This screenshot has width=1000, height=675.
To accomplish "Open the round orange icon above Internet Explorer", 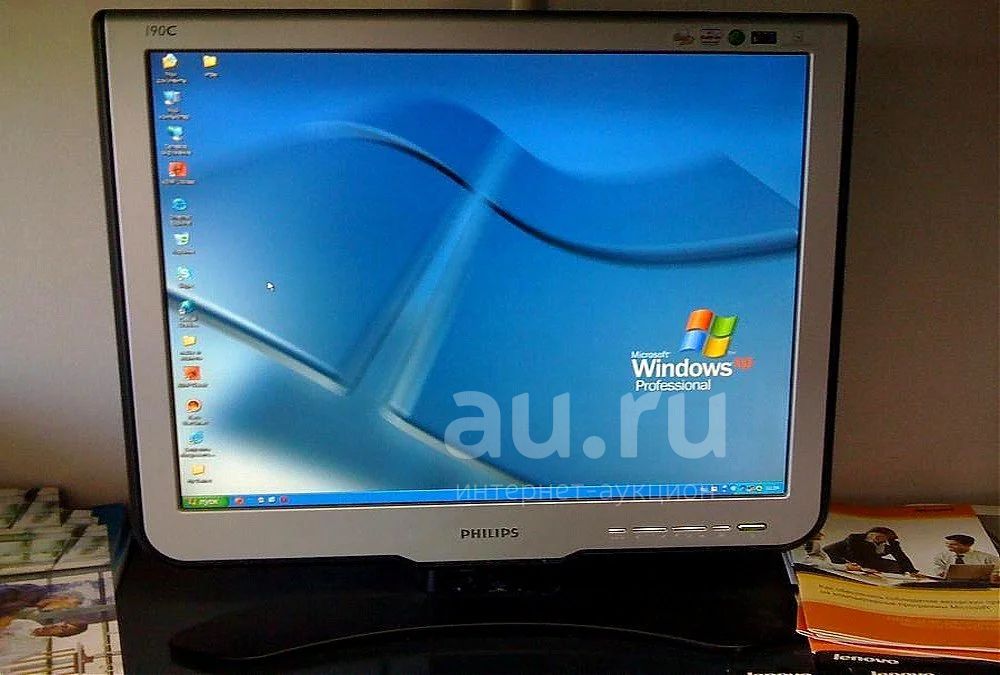I will 194,406.
